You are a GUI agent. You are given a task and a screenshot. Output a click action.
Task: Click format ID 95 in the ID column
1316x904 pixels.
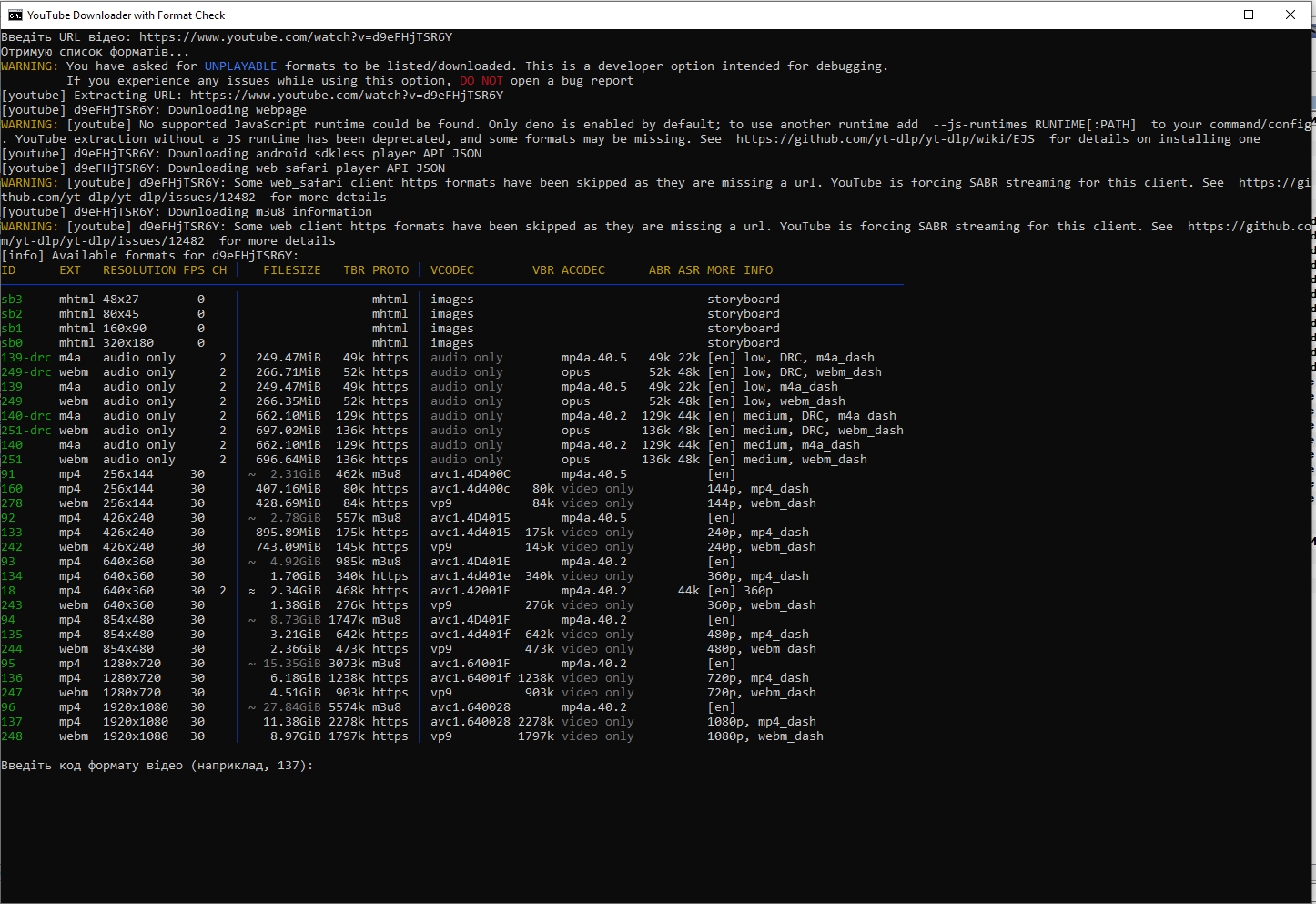8,664
